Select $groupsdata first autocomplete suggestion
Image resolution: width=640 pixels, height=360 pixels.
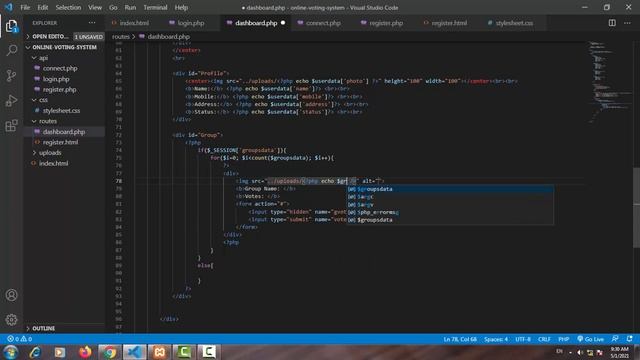coord(450,189)
